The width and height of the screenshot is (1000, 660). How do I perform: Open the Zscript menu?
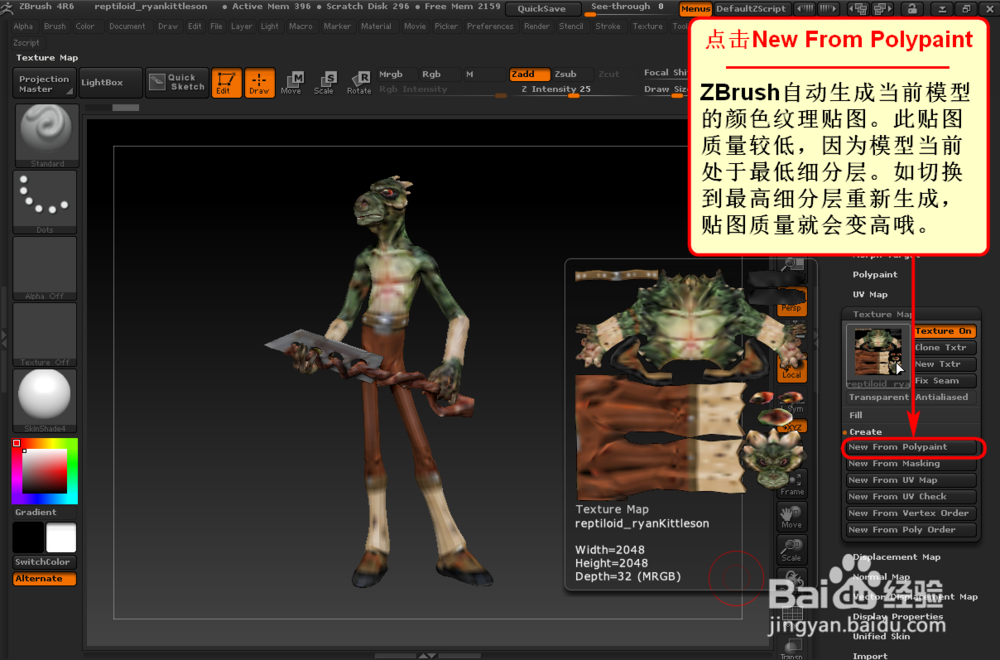click(x=26, y=43)
